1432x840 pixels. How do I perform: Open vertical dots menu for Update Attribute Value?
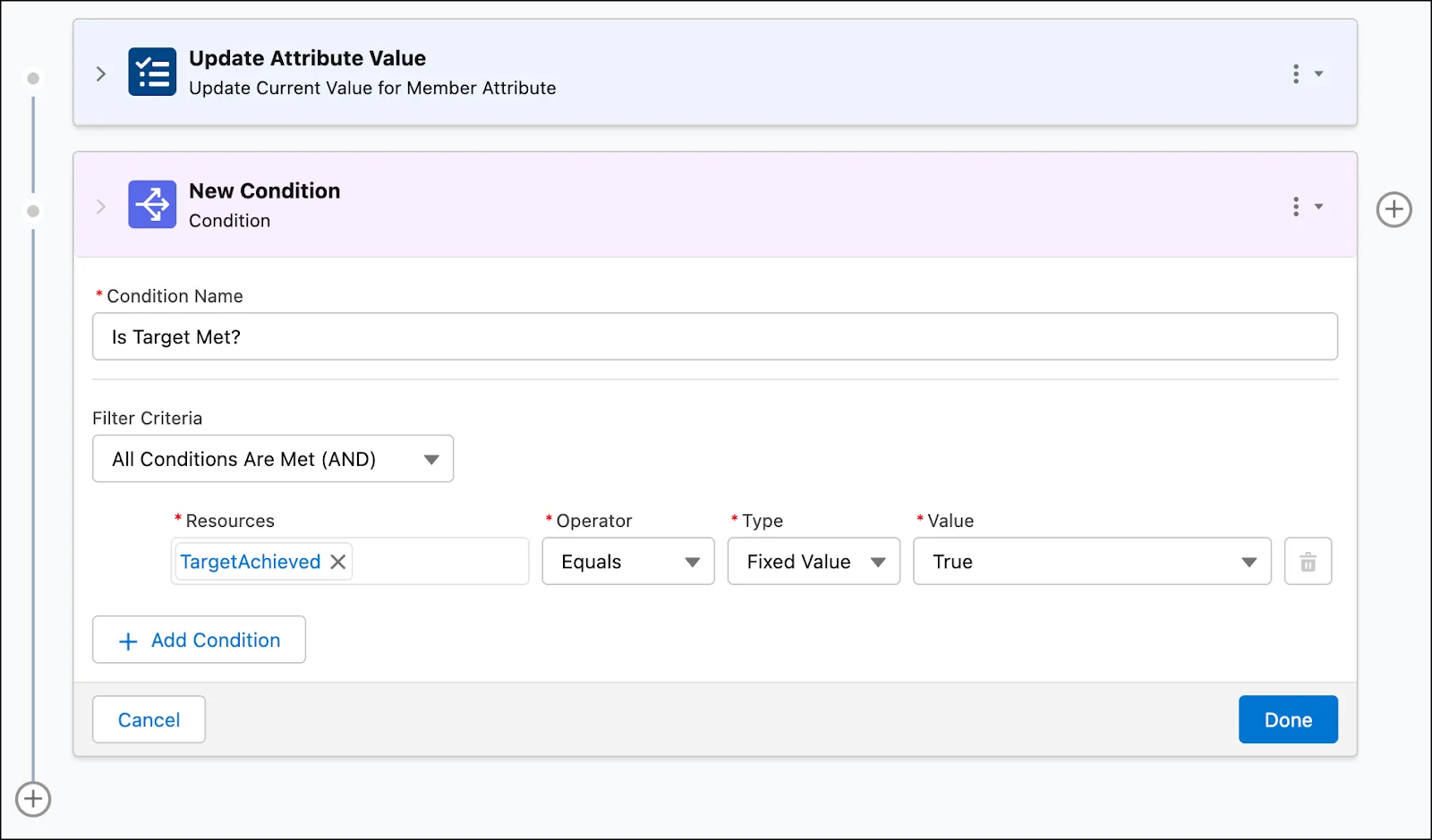1295,73
